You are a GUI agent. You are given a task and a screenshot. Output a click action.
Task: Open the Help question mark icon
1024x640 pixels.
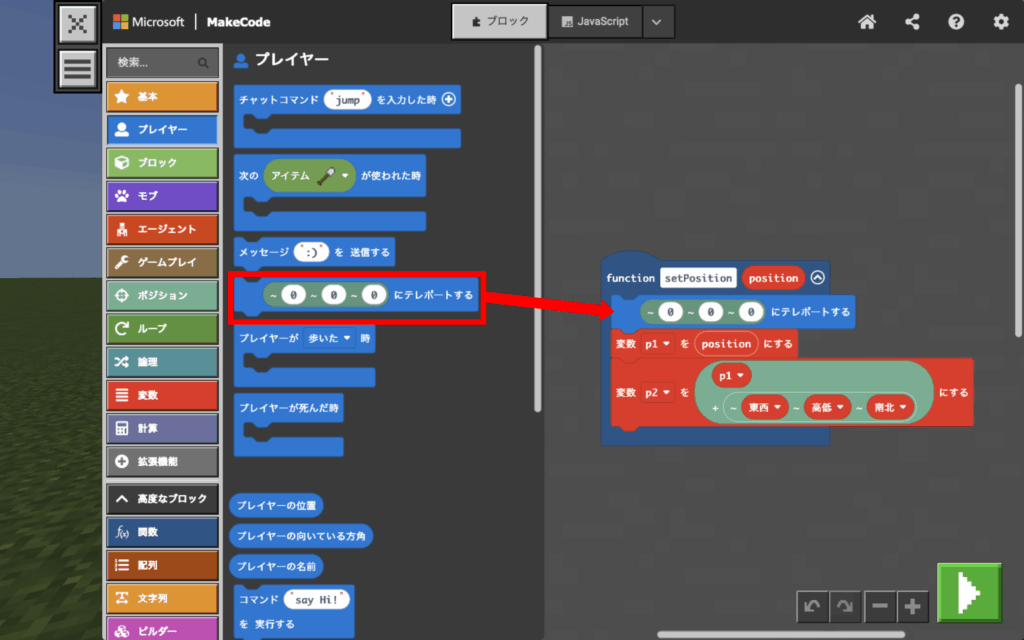tap(956, 22)
